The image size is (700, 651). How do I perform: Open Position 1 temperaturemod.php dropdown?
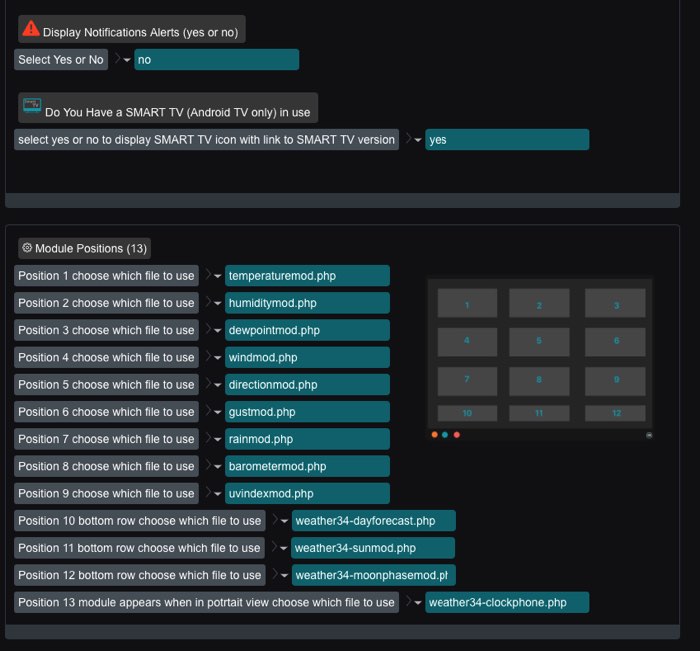[x=307, y=276]
